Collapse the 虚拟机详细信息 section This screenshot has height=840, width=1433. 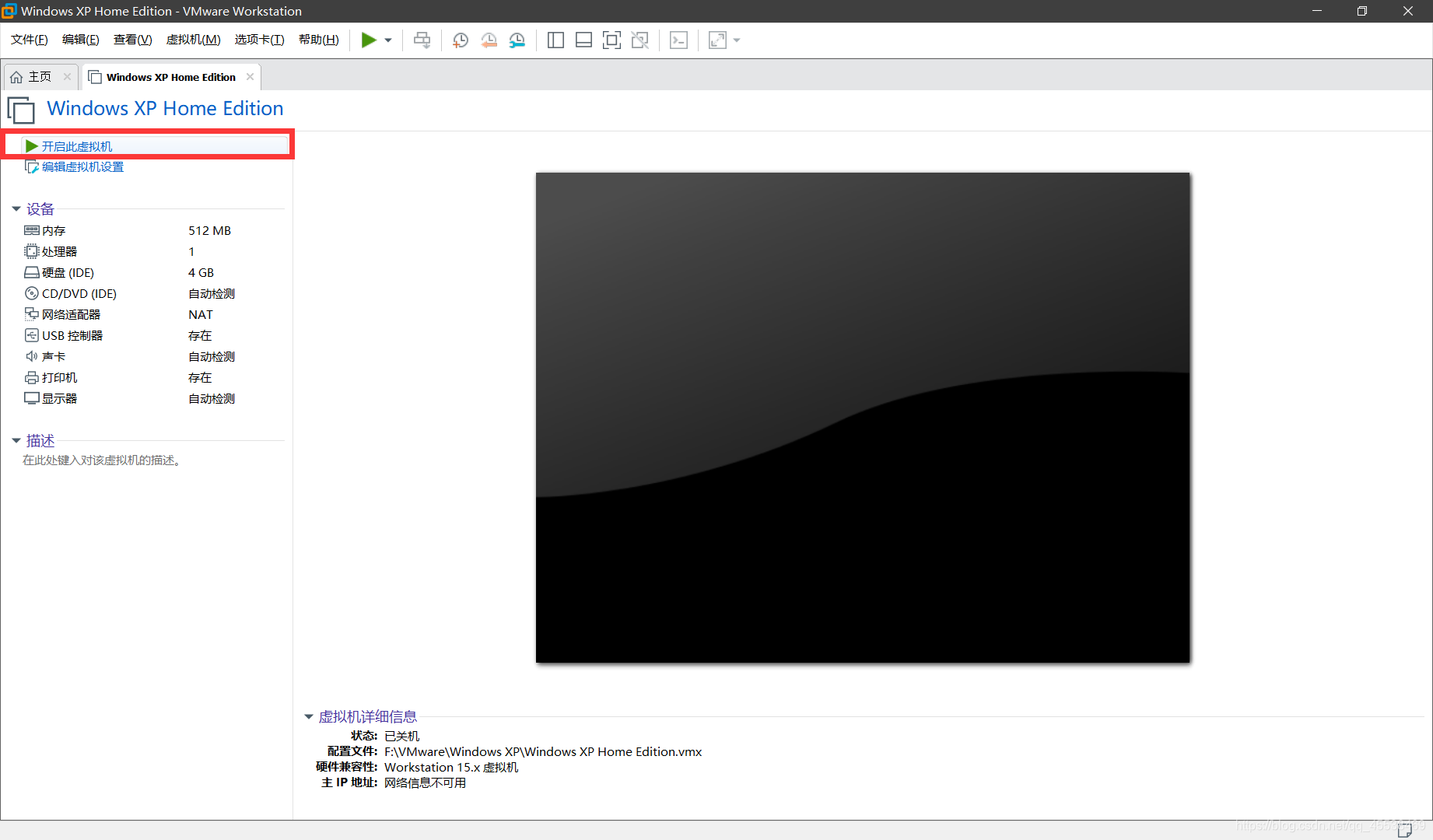308,716
